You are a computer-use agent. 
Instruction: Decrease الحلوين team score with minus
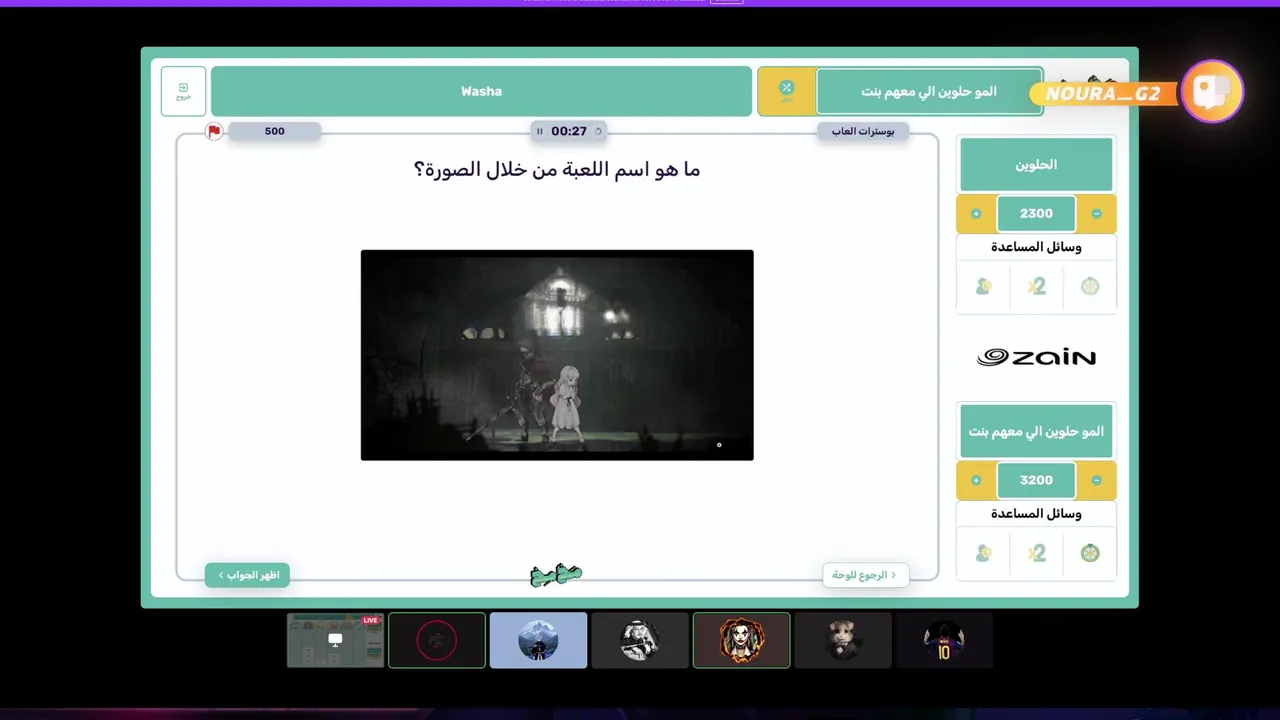(1096, 214)
